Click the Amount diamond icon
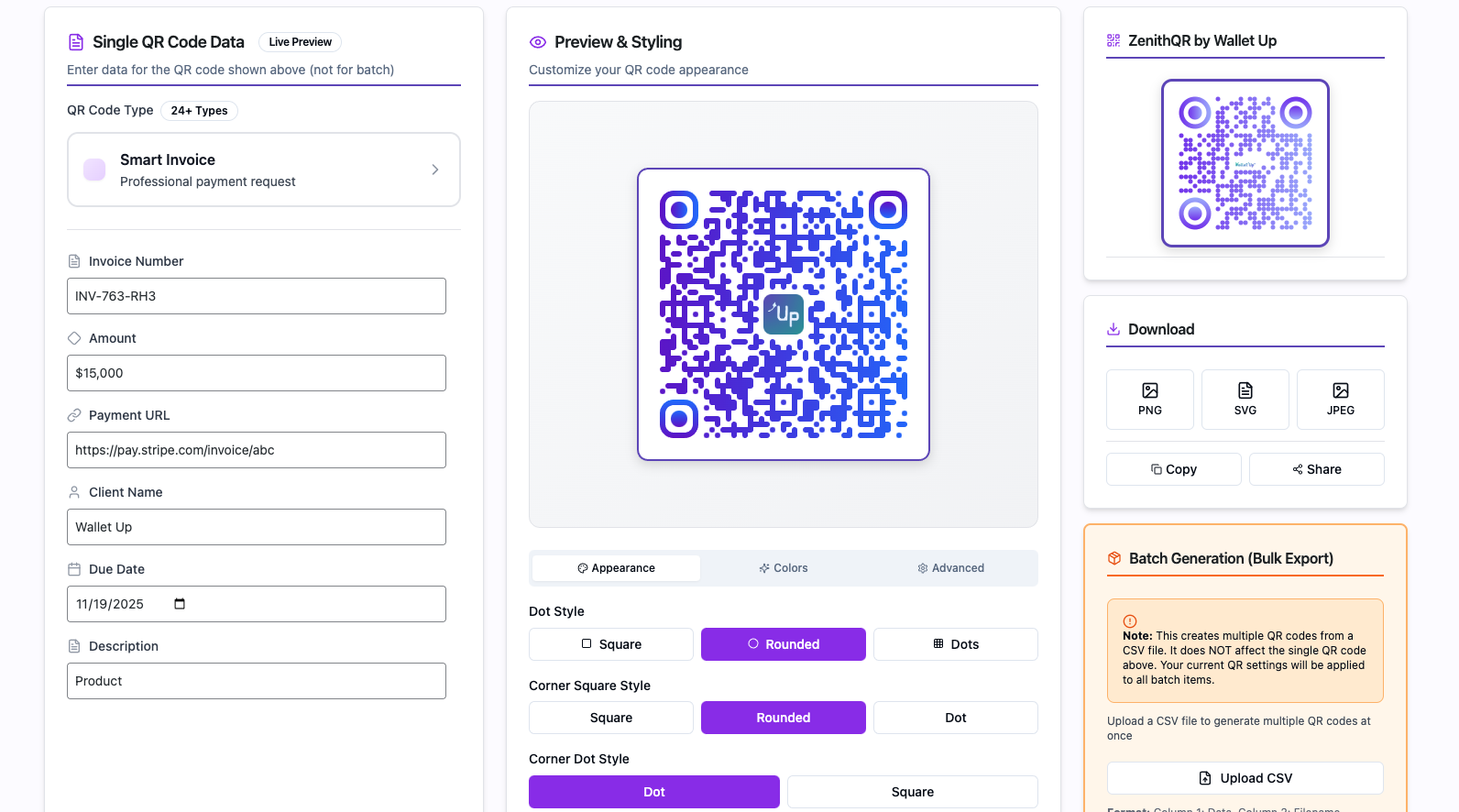Screen dimensions: 1459x812 pos(74,338)
